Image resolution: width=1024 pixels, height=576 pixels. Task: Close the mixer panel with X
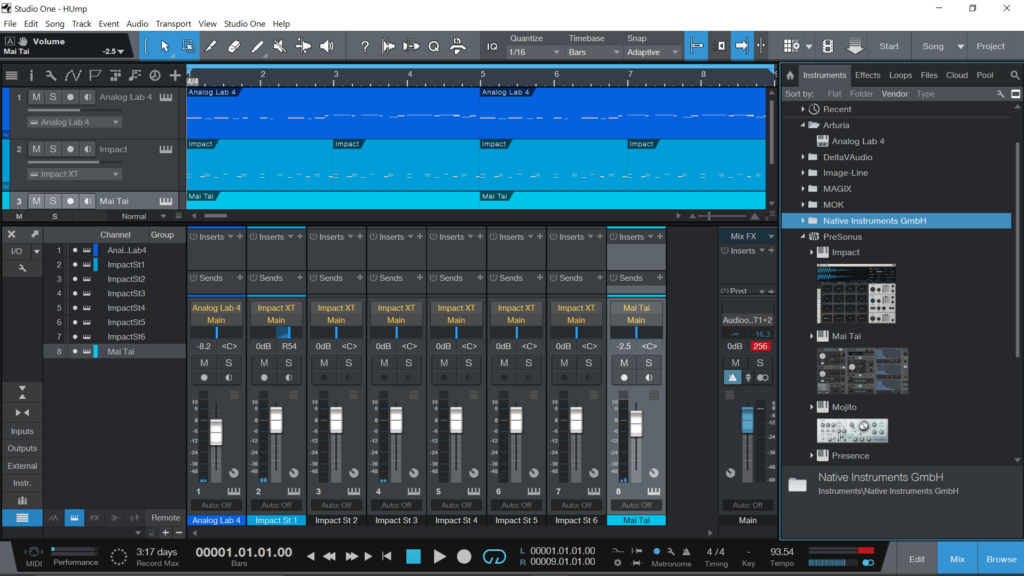point(11,234)
